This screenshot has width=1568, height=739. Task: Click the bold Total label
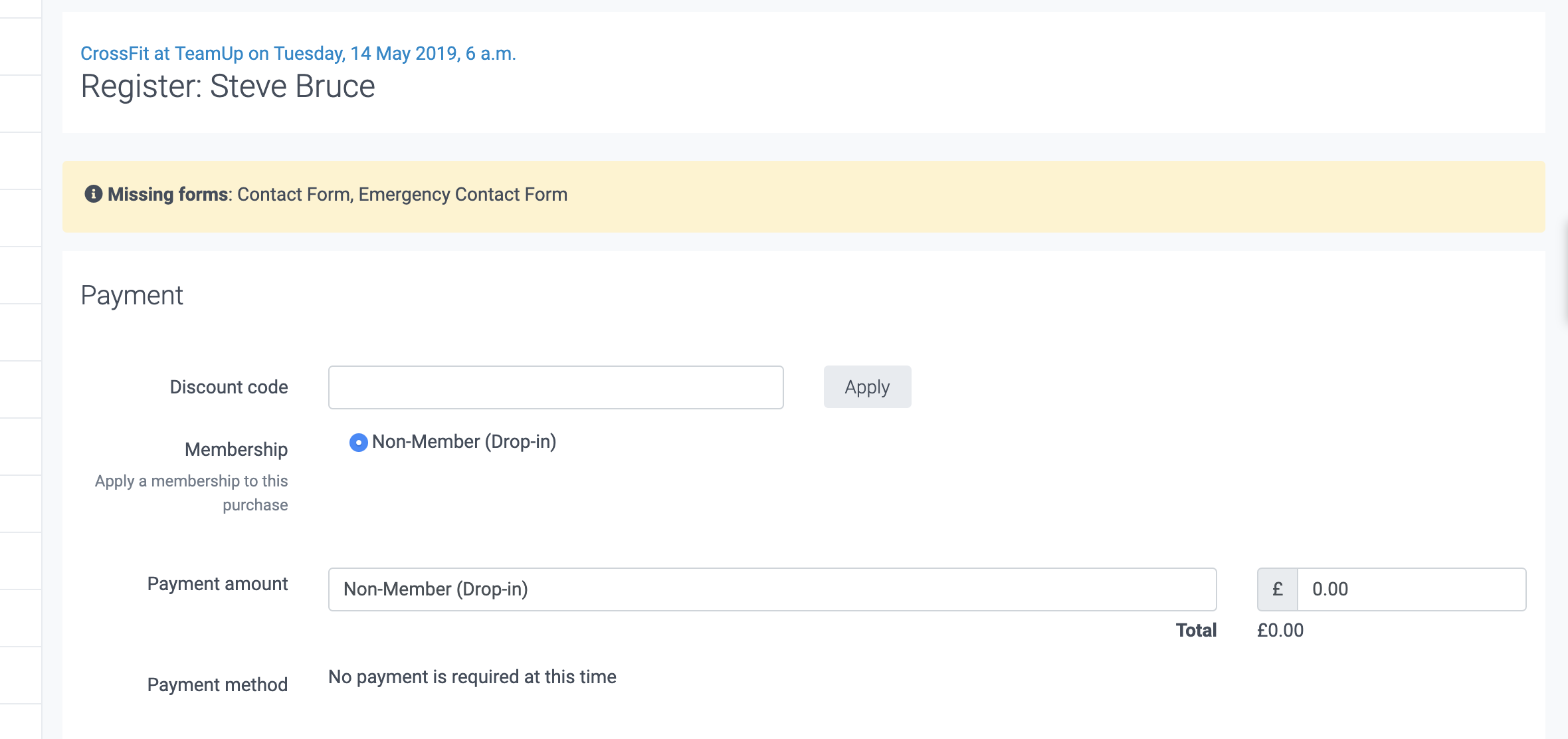(1195, 631)
